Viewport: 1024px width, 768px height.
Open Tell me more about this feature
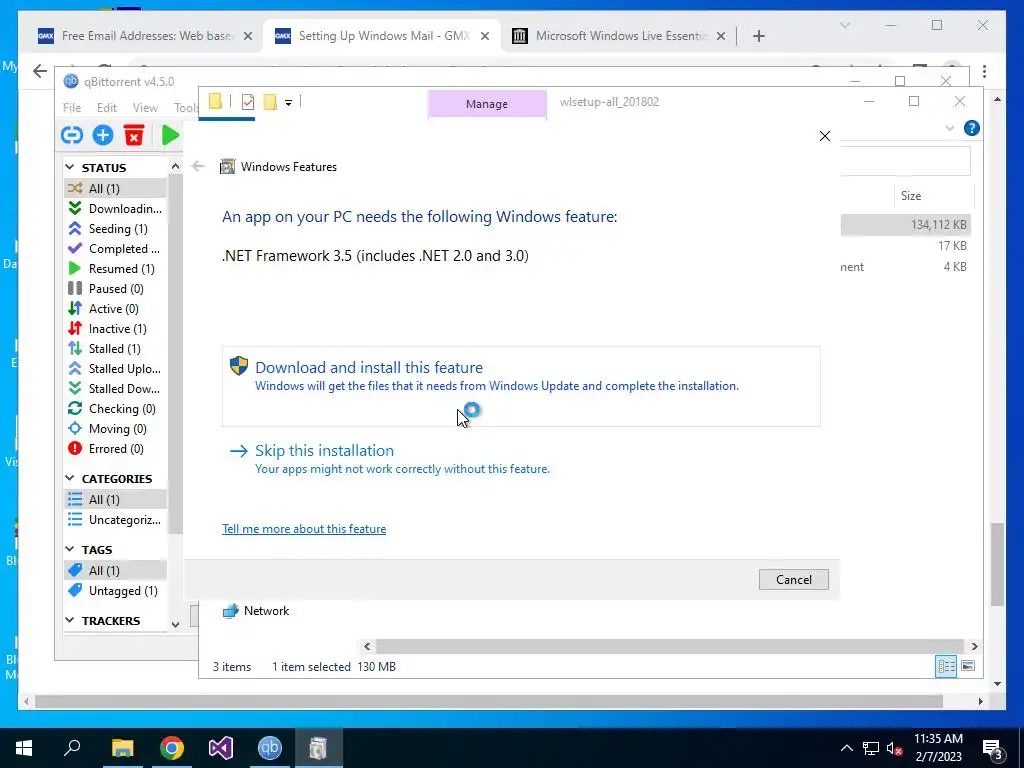[x=304, y=529]
